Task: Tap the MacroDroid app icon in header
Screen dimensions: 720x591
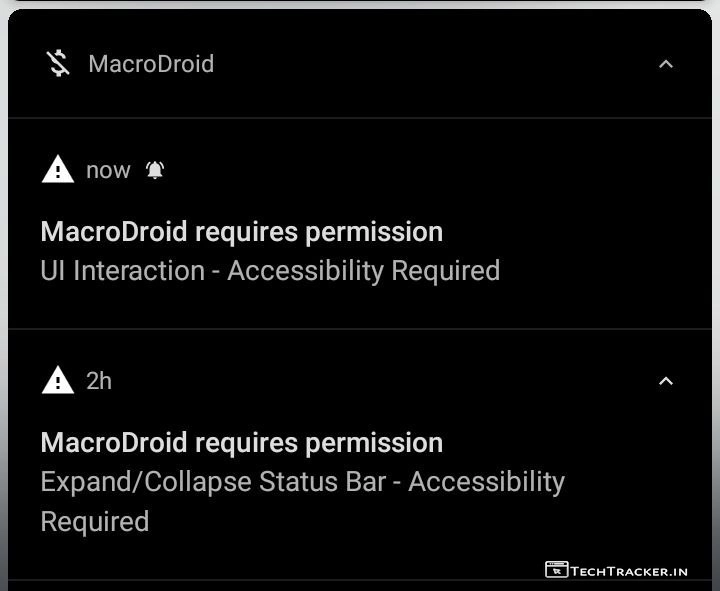Action: coord(58,64)
